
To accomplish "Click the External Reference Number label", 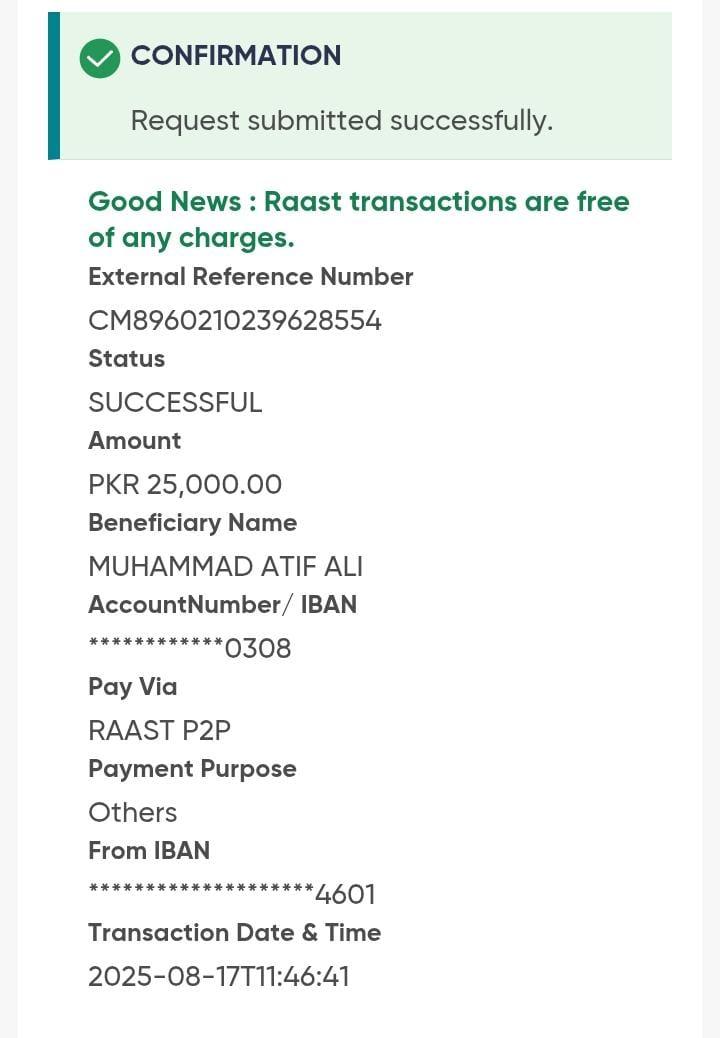I will point(250,277).
